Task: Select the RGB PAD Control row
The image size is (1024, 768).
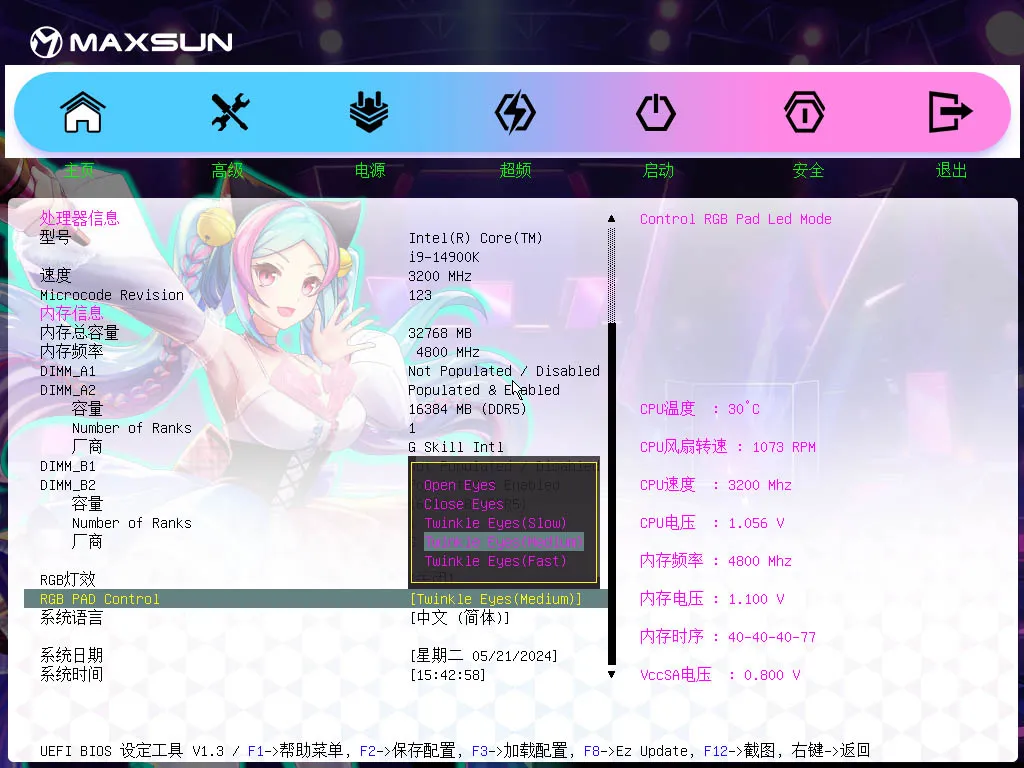Action: point(316,599)
